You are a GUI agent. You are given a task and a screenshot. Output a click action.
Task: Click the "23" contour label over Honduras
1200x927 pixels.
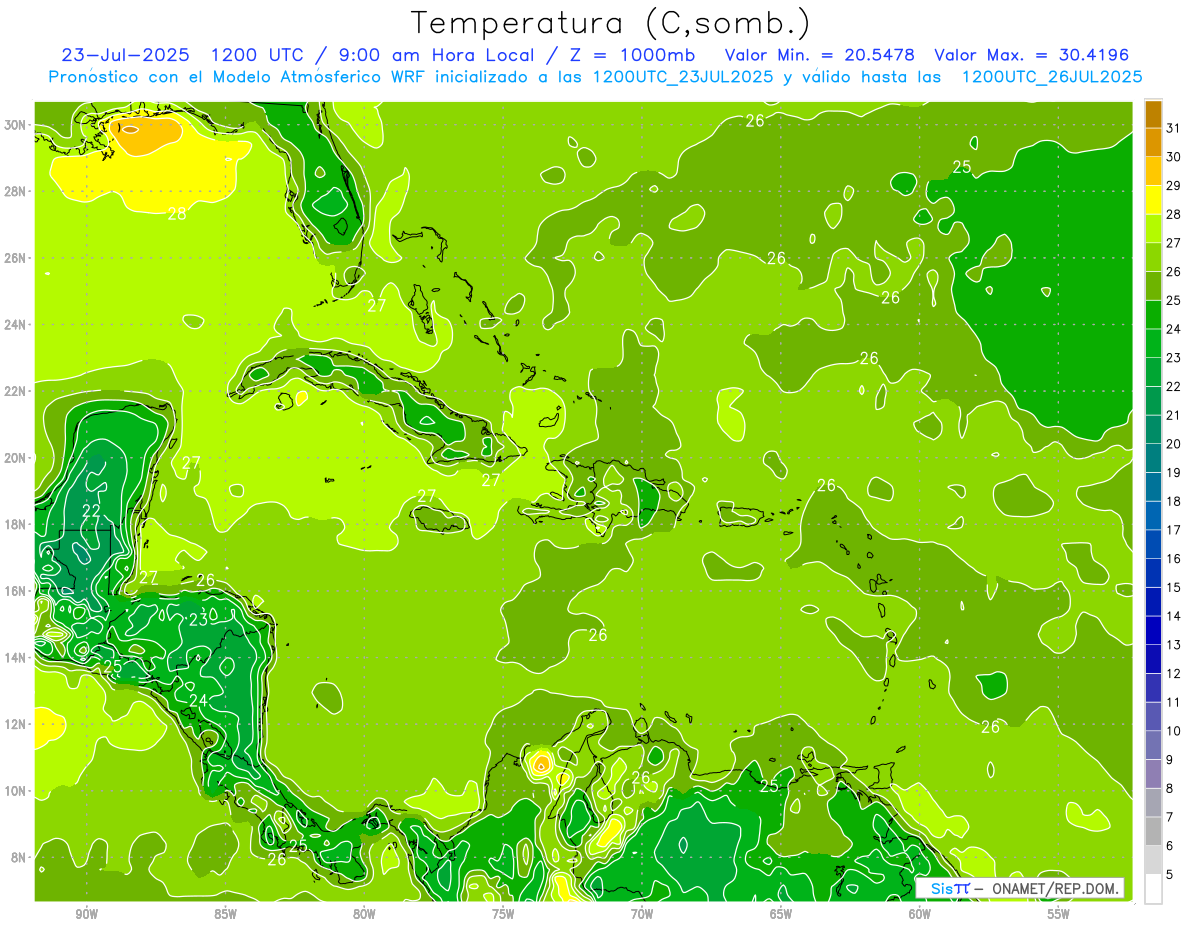tap(199, 619)
